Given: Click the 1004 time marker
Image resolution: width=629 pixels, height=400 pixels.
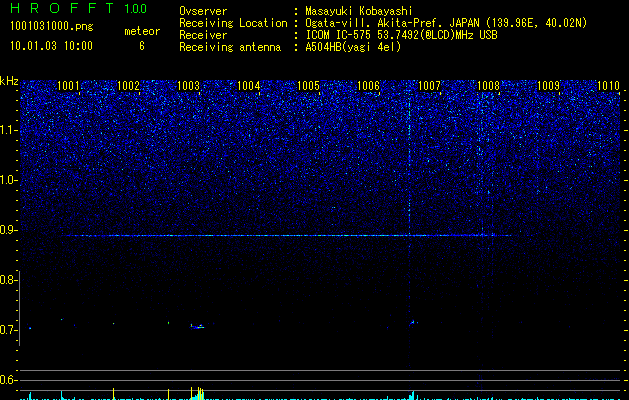Looking at the screenshot, I should (248, 85).
